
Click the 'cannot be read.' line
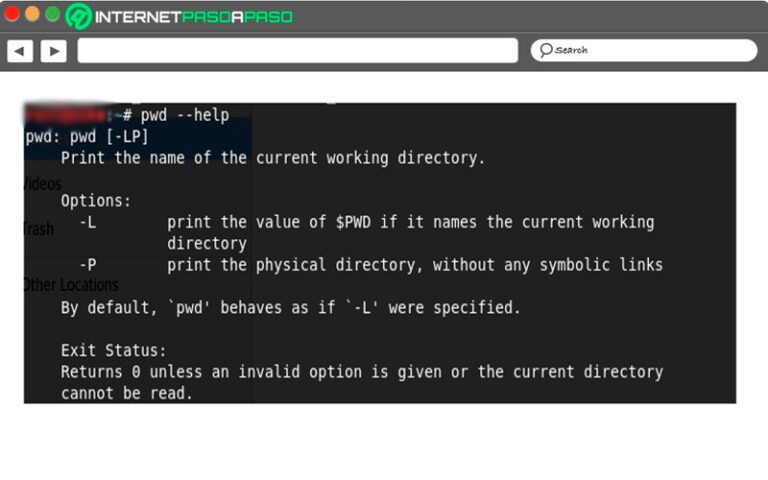point(126,393)
